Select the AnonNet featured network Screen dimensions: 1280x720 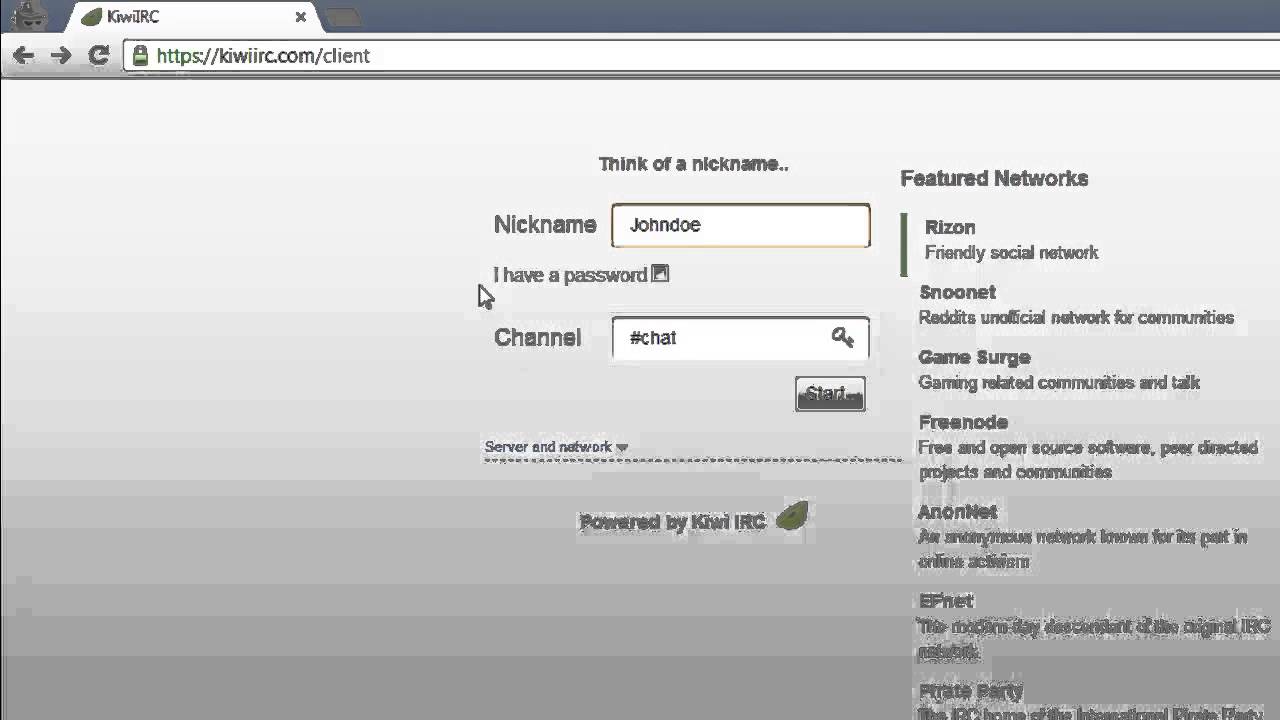[958, 511]
